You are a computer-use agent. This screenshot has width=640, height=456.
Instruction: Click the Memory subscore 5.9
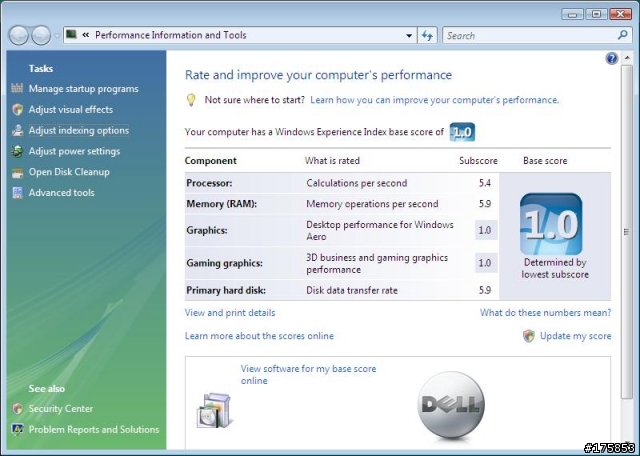tap(485, 204)
